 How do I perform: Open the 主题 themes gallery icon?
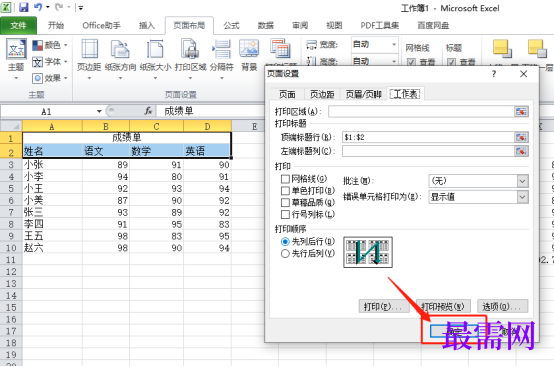pos(16,49)
